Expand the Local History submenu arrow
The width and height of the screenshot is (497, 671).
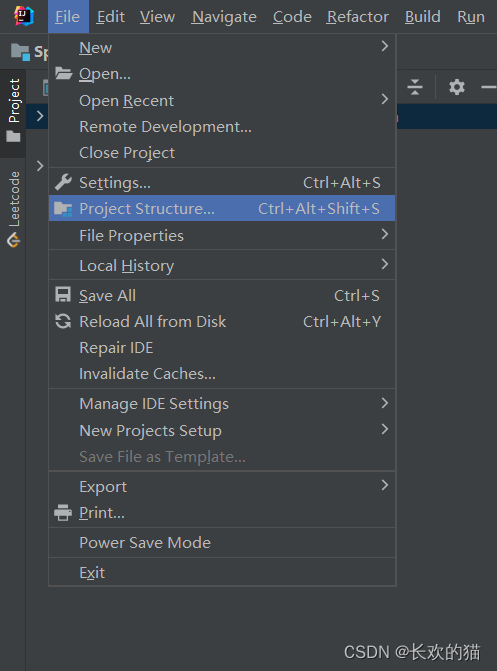384,264
